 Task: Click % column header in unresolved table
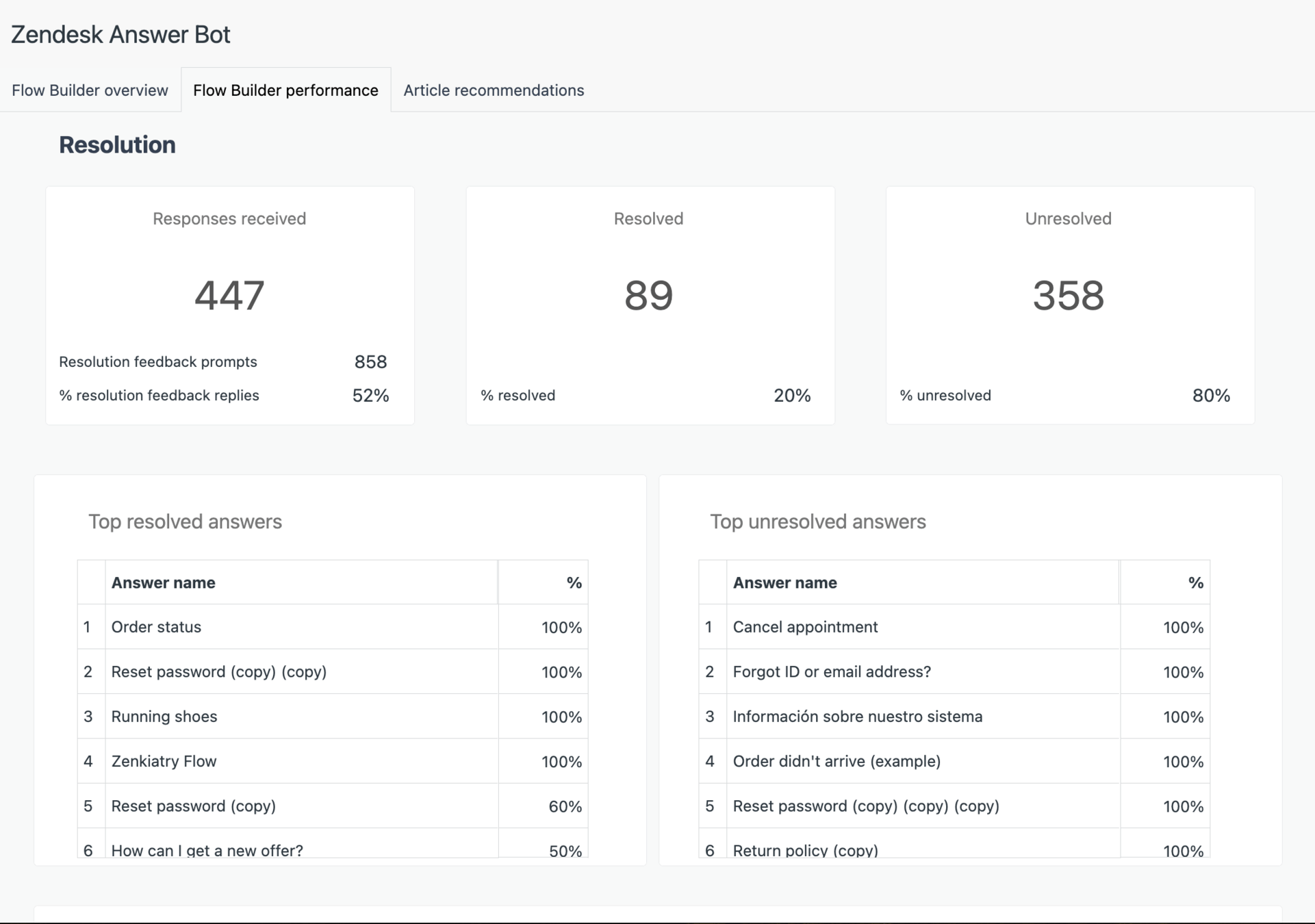(x=1195, y=582)
